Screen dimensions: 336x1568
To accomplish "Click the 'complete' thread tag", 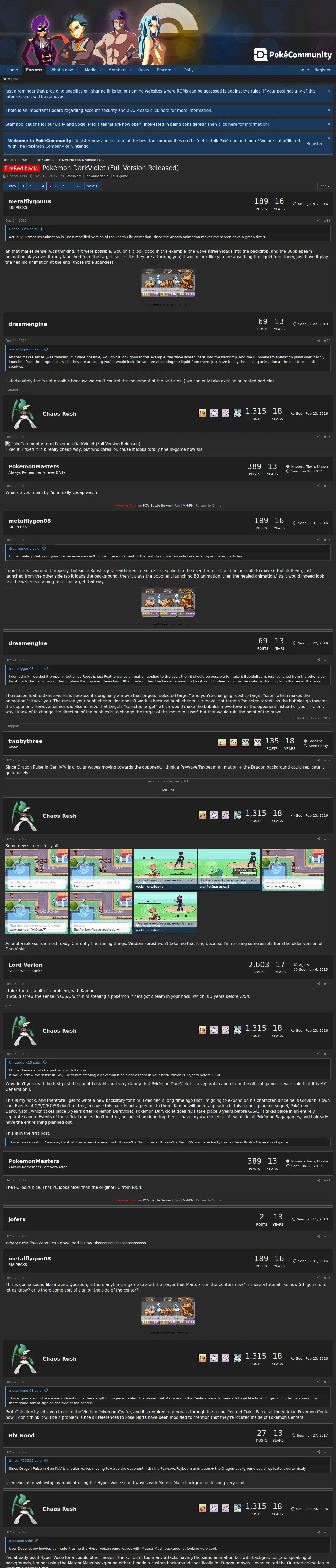I will 74,176.
